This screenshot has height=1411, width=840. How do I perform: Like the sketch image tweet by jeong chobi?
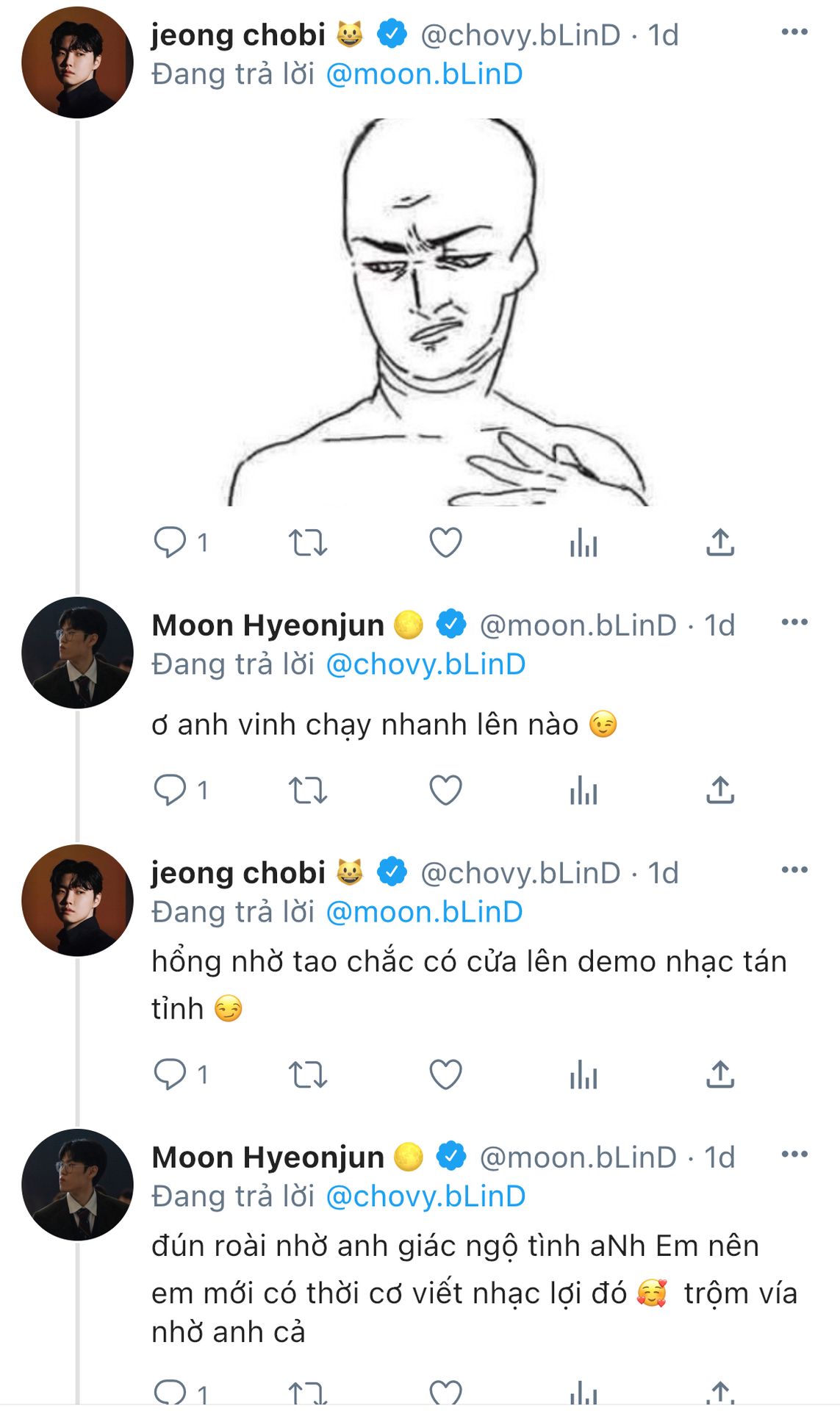(x=445, y=543)
